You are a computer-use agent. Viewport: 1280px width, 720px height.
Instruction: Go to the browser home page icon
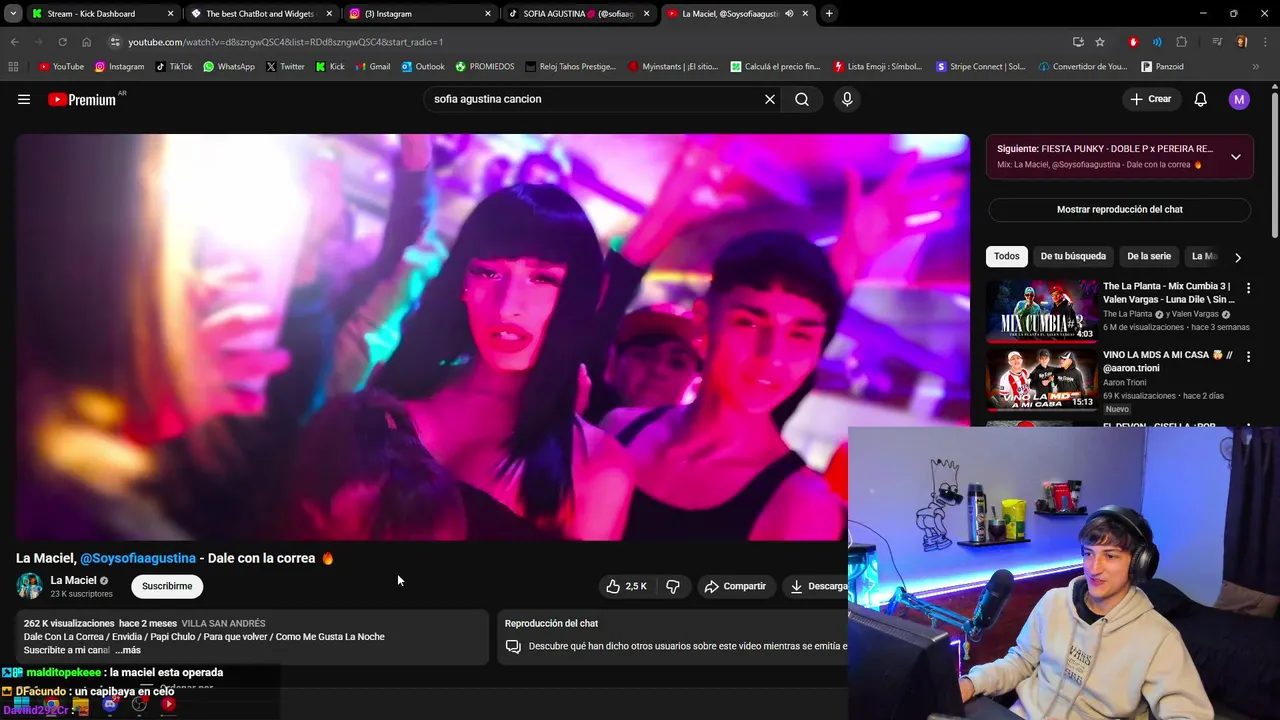point(86,42)
